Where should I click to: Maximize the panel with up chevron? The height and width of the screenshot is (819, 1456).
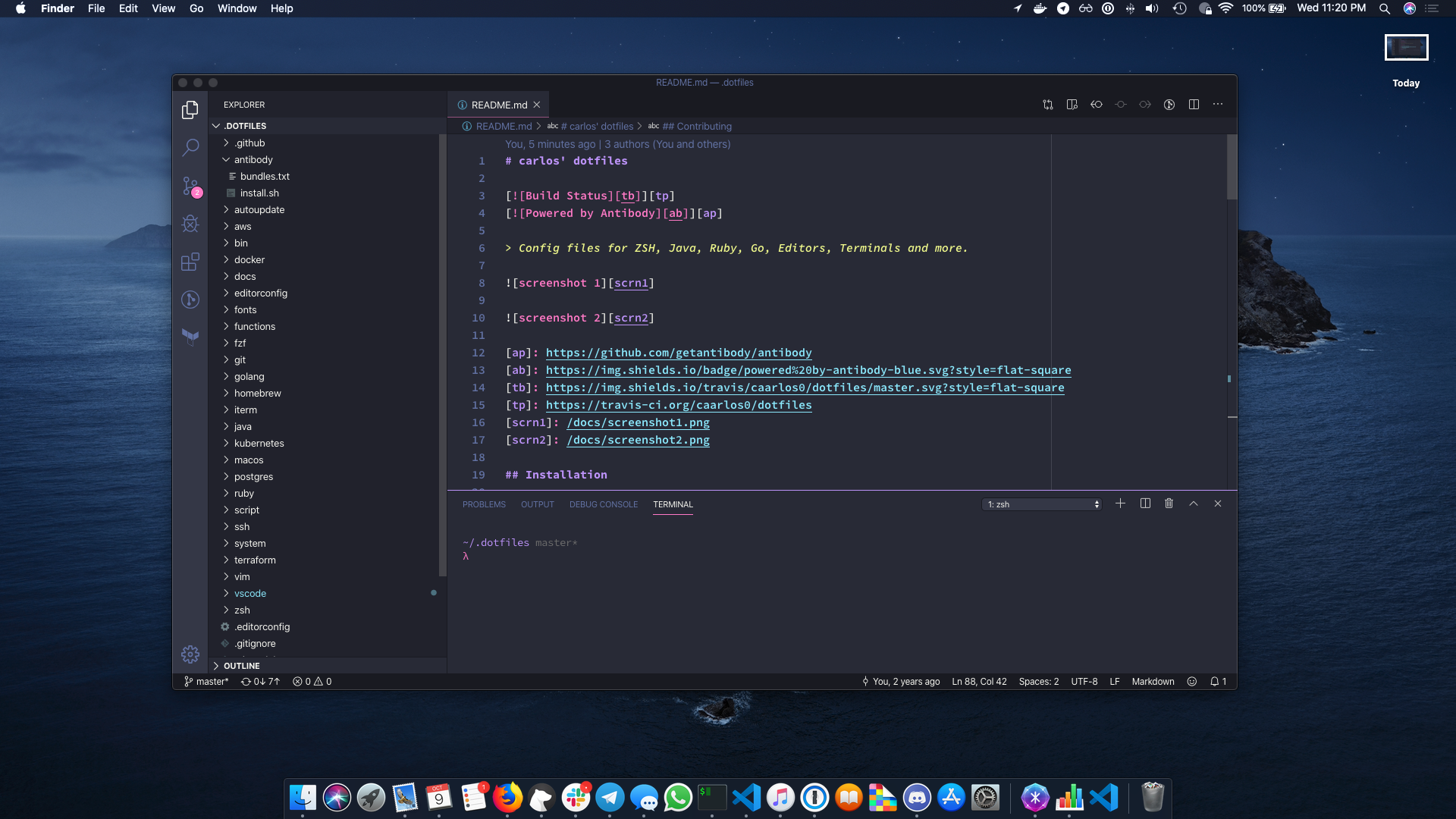(x=1194, y=504)
